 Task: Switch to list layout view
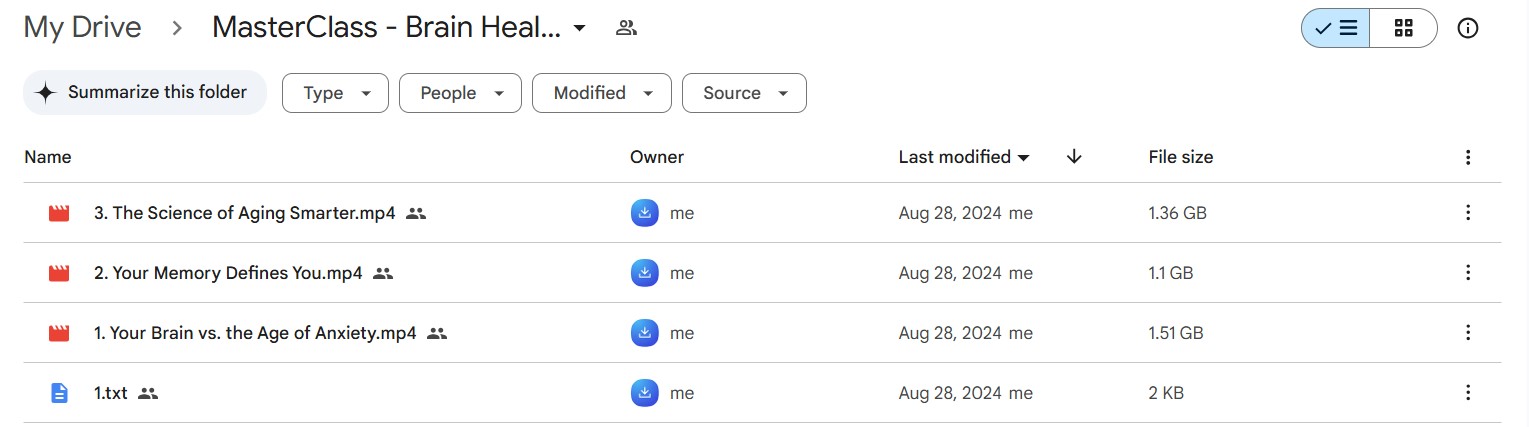pyautogui.click(x=1336, y=28)
